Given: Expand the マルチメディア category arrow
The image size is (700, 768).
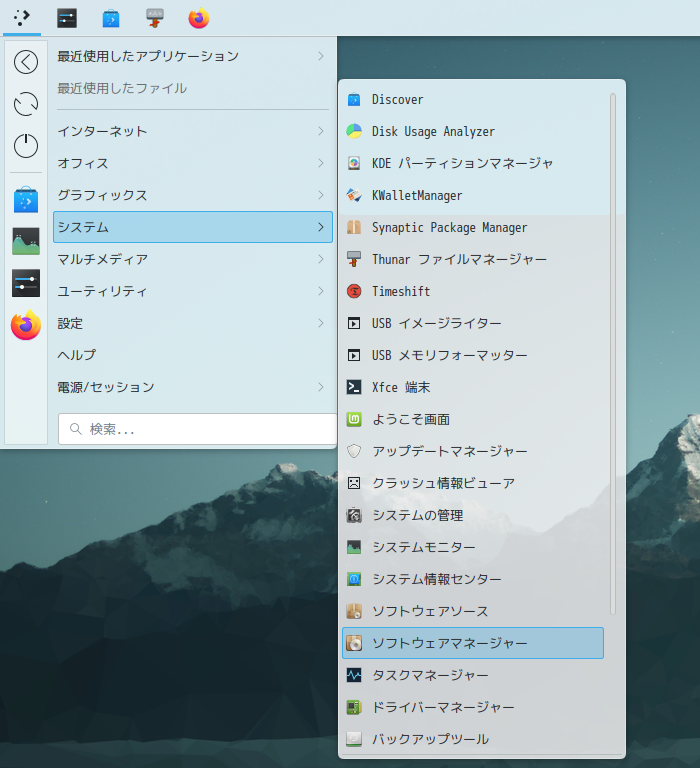Looking at the screenshot, I should click(x=321, y=259).
